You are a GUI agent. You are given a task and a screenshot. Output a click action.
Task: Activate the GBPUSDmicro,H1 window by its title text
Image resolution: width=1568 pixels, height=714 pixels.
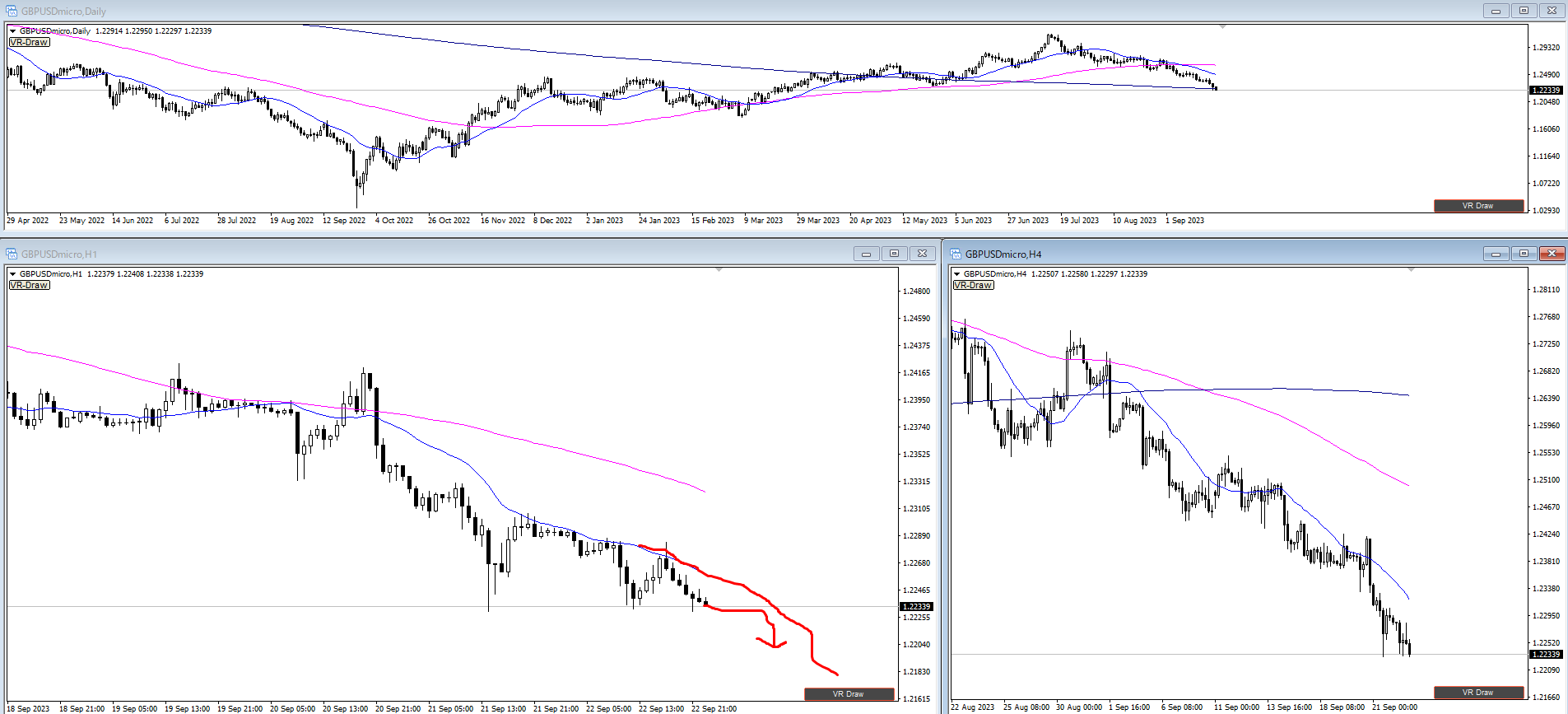tap(59, 254)
